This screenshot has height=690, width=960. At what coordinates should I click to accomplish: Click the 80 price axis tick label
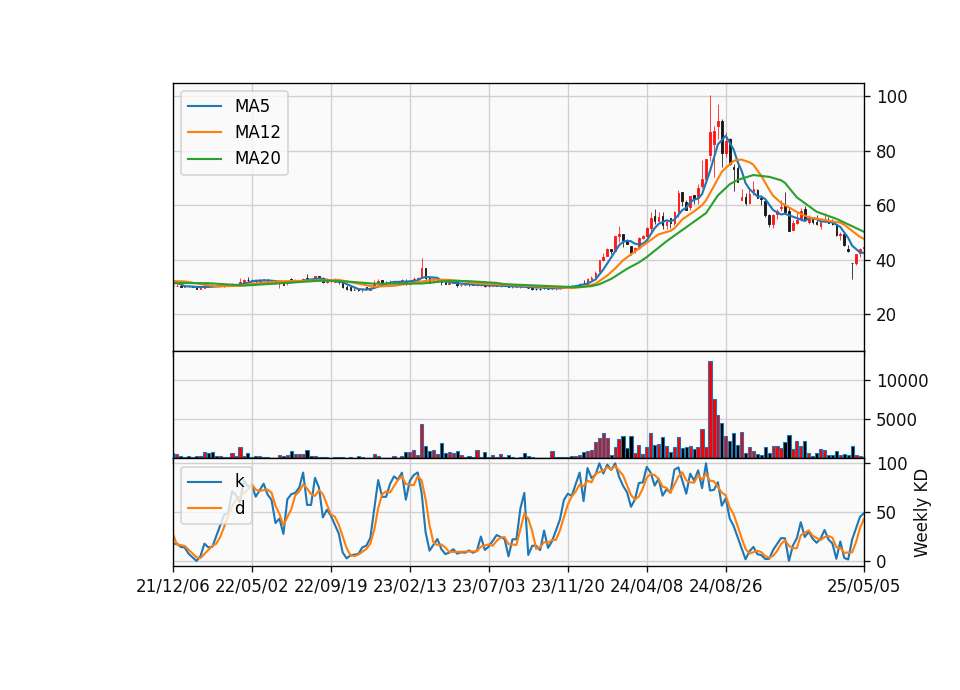[x=886, y=152]
